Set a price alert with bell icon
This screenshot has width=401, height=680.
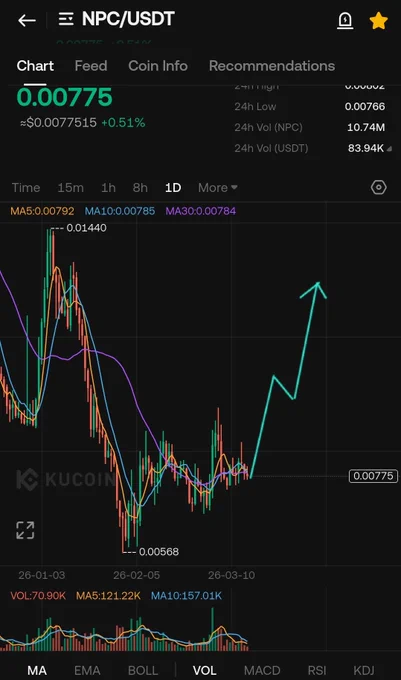click(x=345, y=20)
